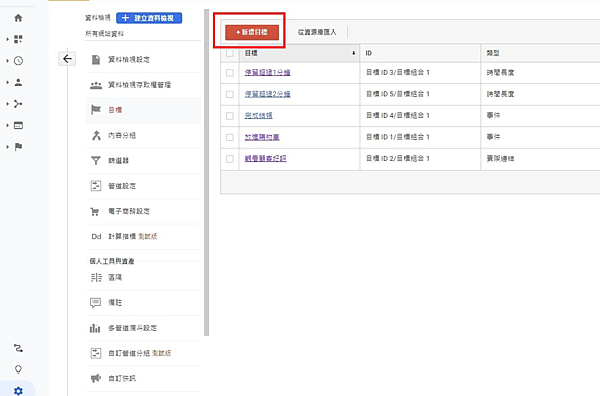Viewport: 600px width, 396px height.
Task: Open the 停留超過2分鐘 goal link
Action: [x=267, y=94]
